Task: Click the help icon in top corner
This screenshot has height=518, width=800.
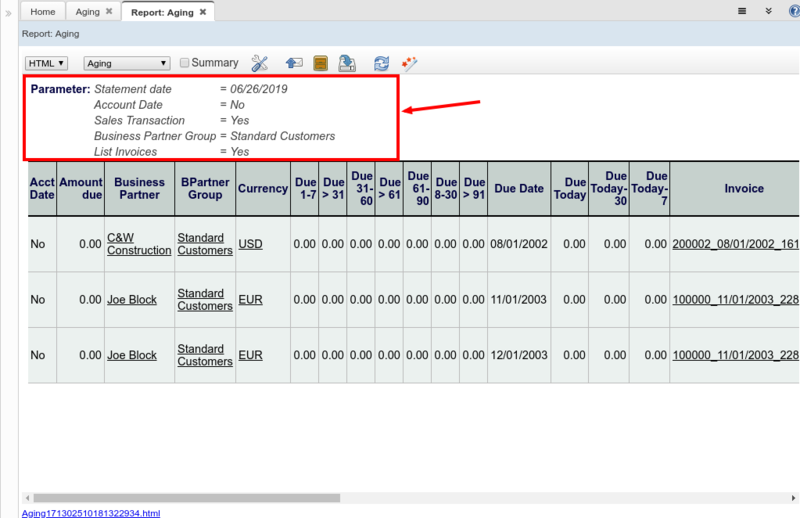Action: point(794,11)
